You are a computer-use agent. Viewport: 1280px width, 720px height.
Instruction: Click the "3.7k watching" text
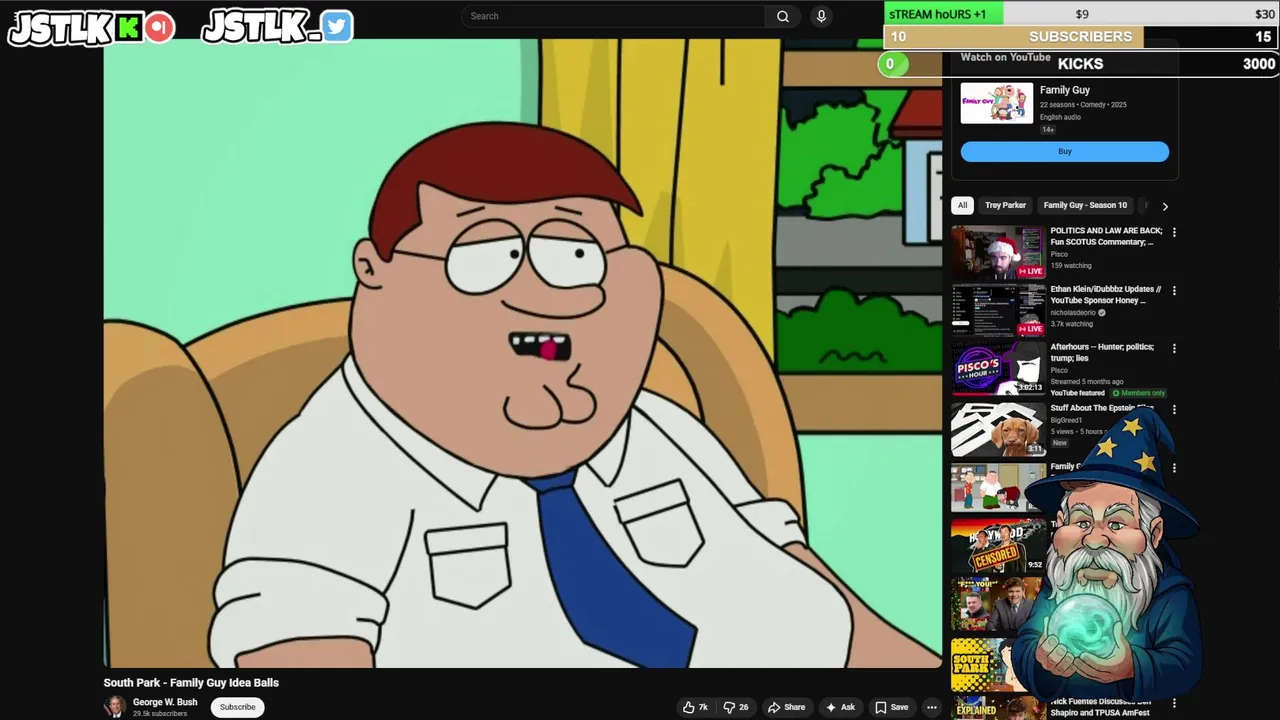(1072, 324)
